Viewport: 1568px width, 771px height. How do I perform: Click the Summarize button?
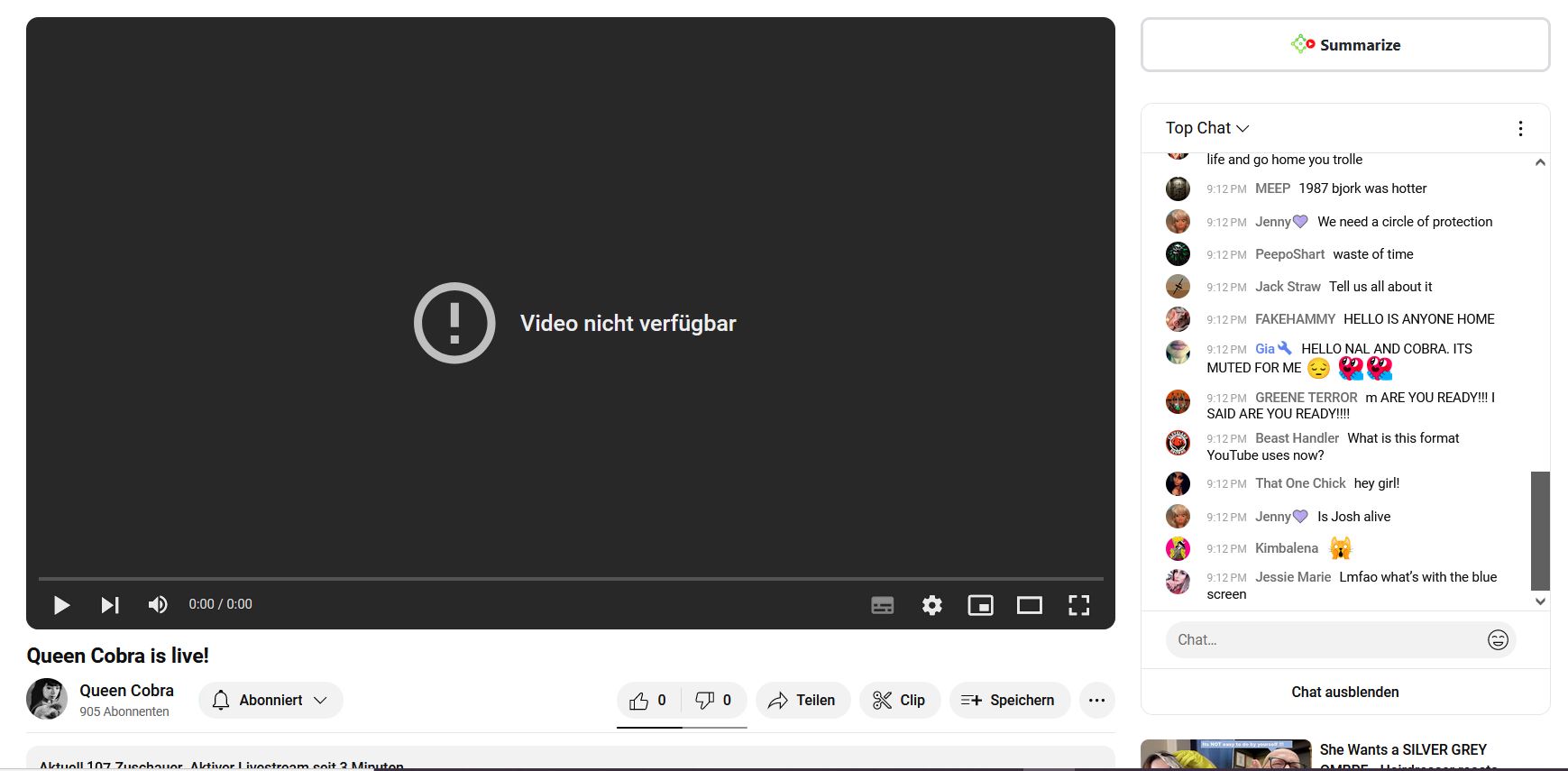(1345, 44)
